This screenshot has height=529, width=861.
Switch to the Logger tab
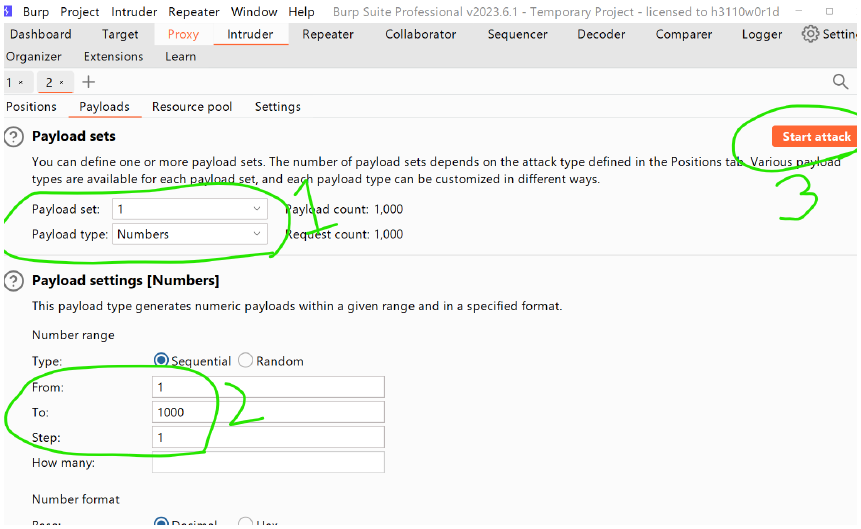click(x=762, y=34)
